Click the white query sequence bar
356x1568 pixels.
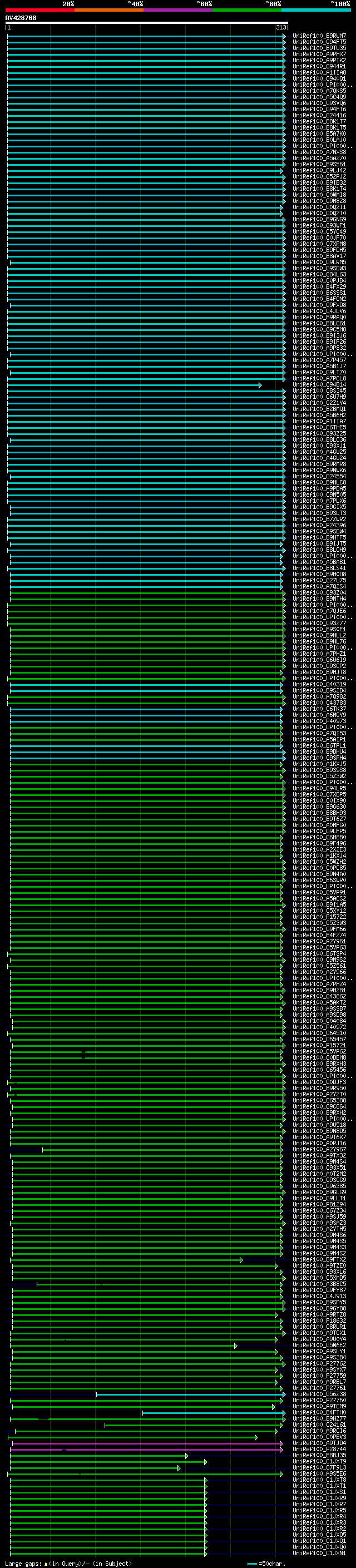pos(147,23)
